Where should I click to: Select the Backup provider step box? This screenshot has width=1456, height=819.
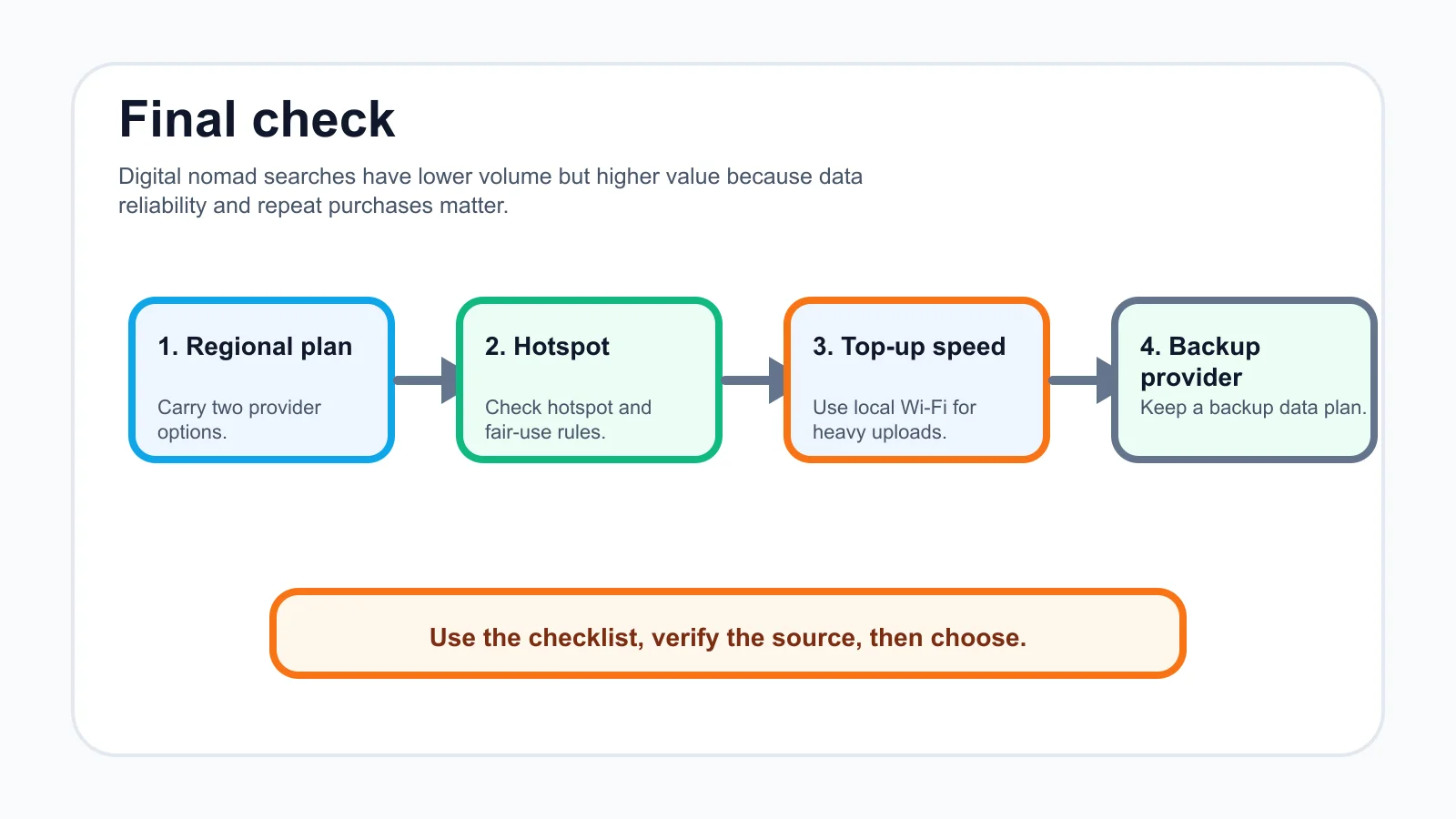click(1244, 379)
